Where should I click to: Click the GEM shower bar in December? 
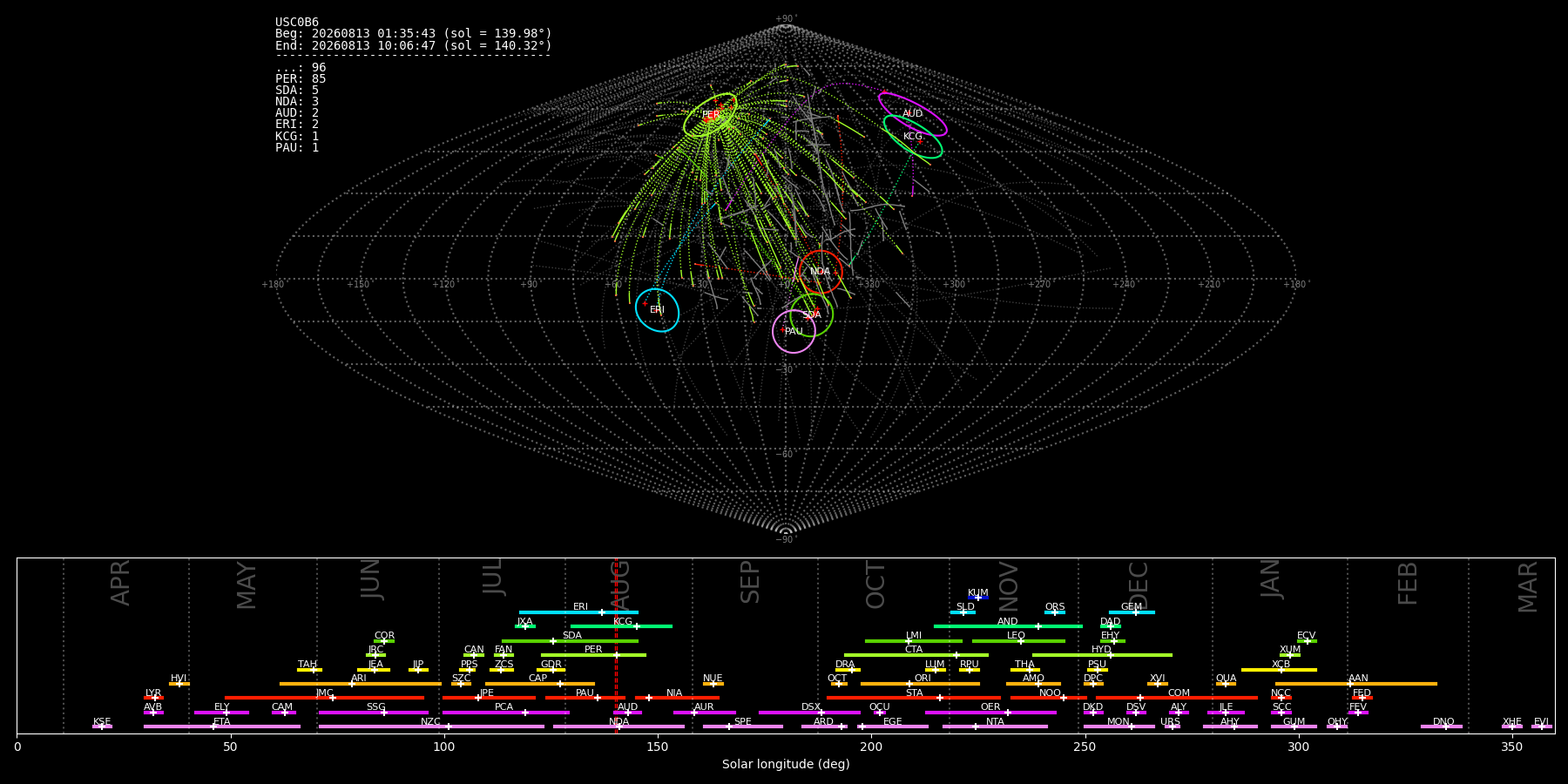click(1132, 612)
